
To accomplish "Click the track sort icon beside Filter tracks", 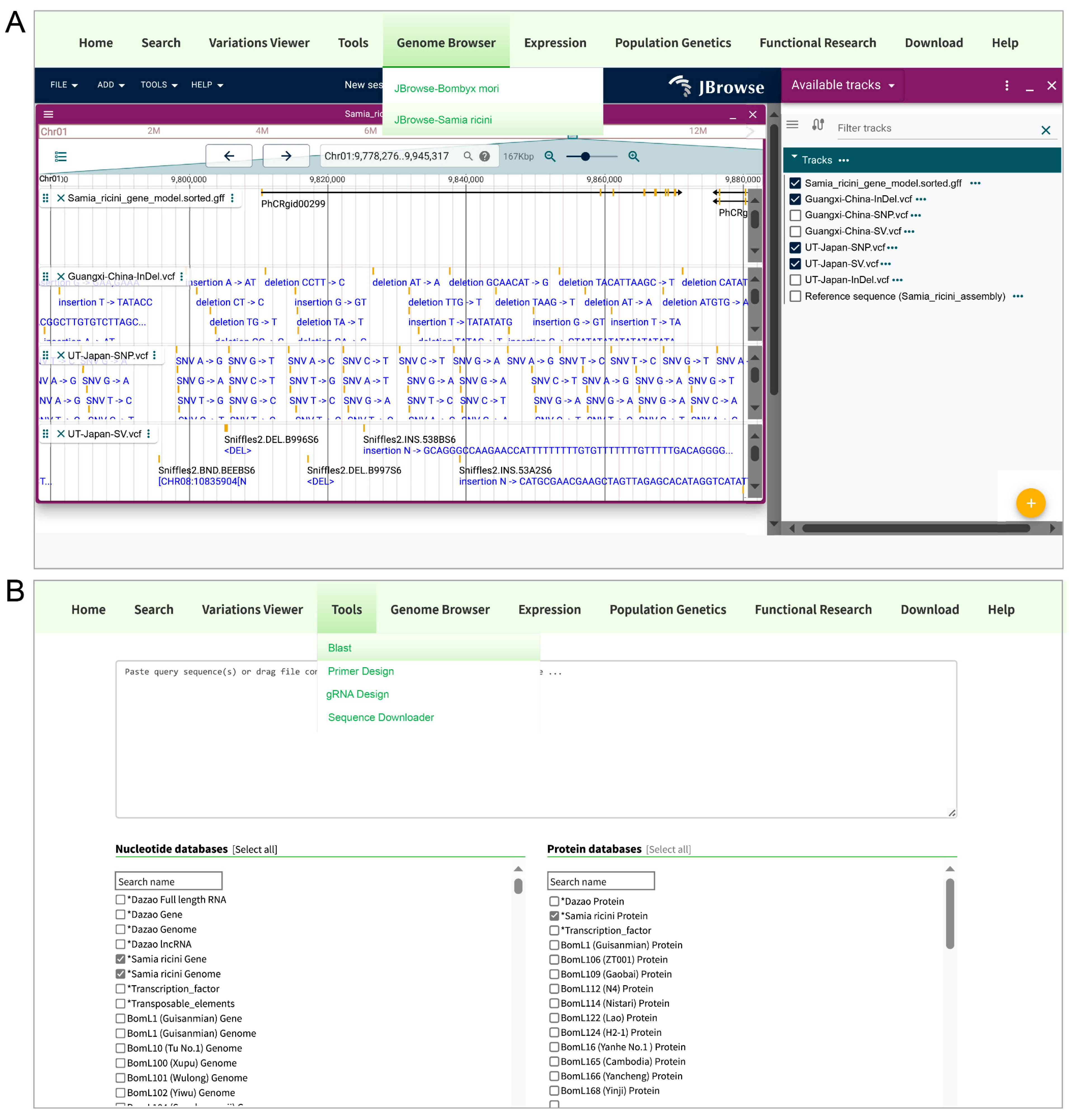I will click(818, 124).
